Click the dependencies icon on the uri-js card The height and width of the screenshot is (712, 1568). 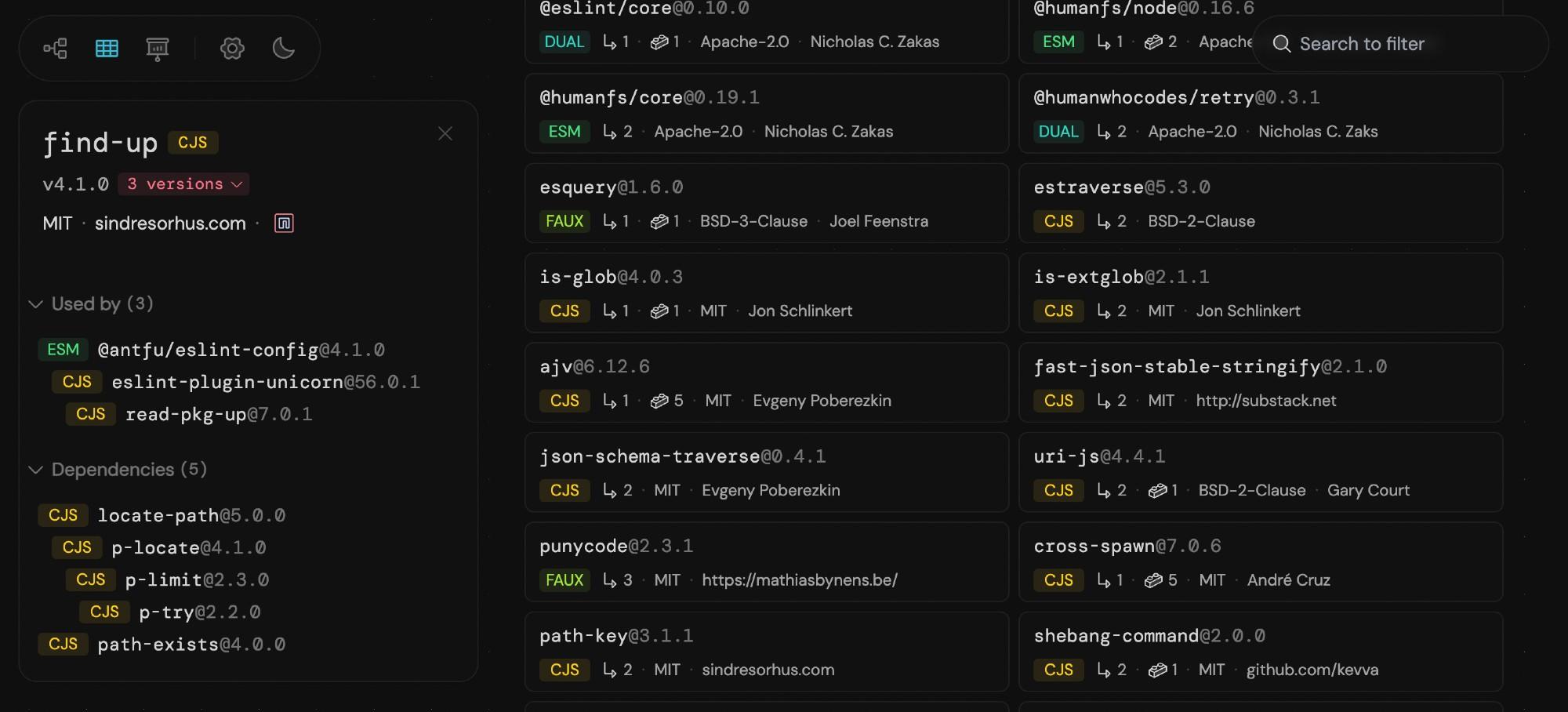1158,491
